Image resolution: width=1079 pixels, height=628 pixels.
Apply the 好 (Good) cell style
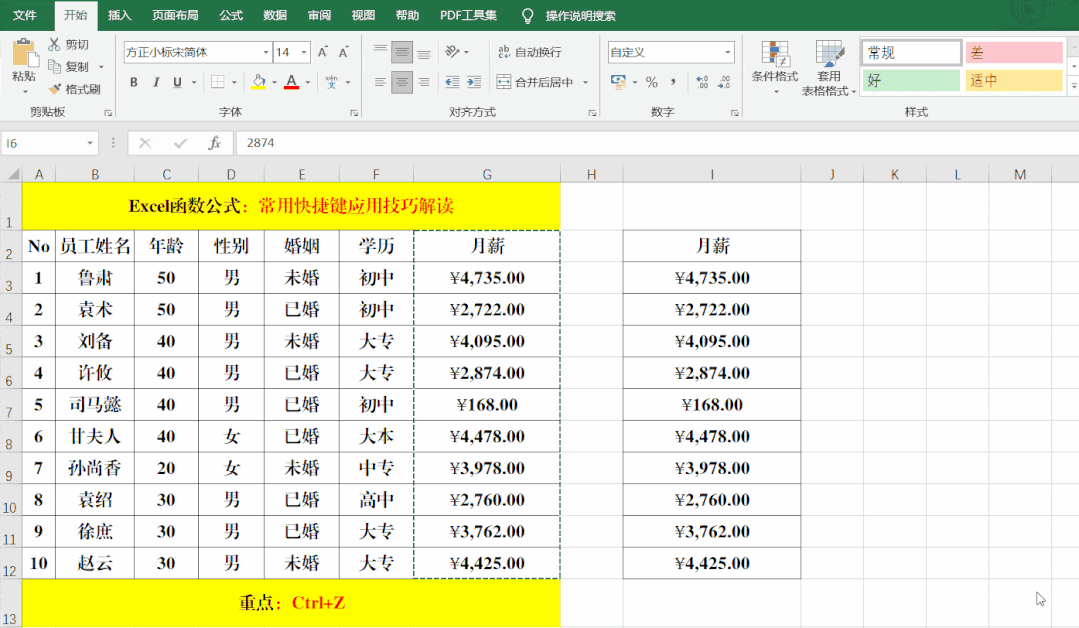click(910, 81)
